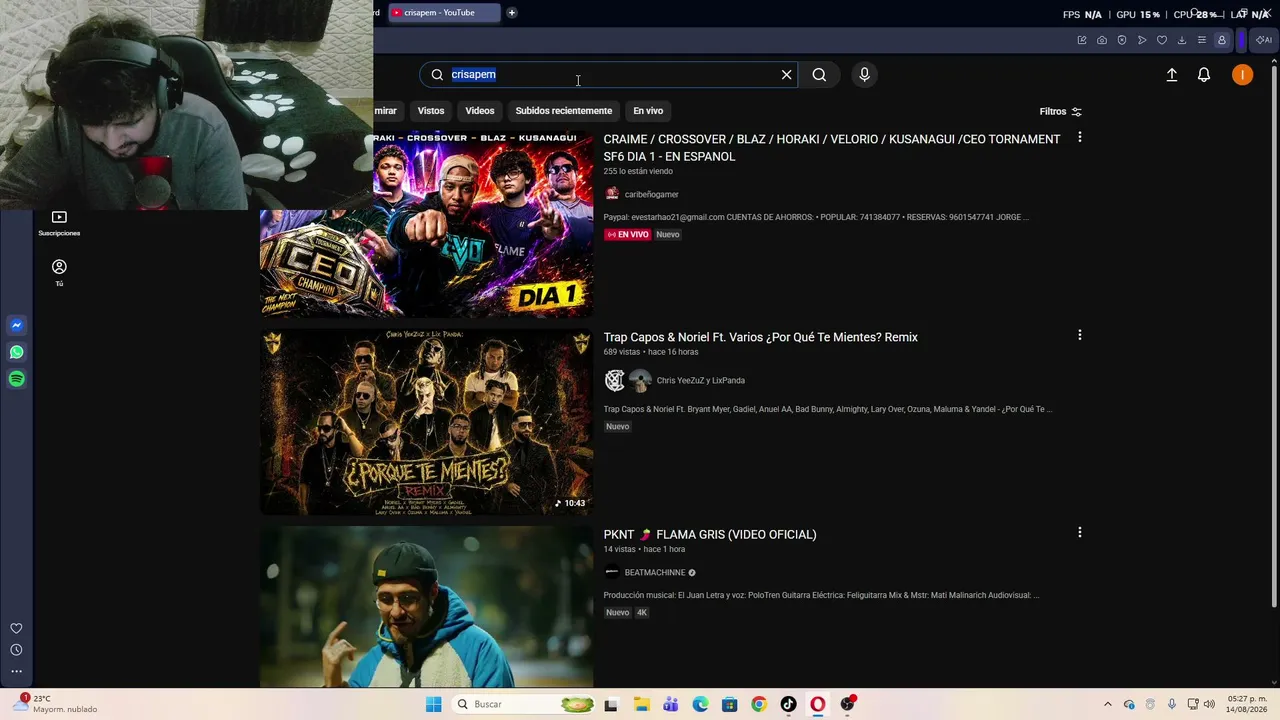Open the Opera AI assistant button
Viewport: 1280px width, 720px height.
pos(1264,40)
